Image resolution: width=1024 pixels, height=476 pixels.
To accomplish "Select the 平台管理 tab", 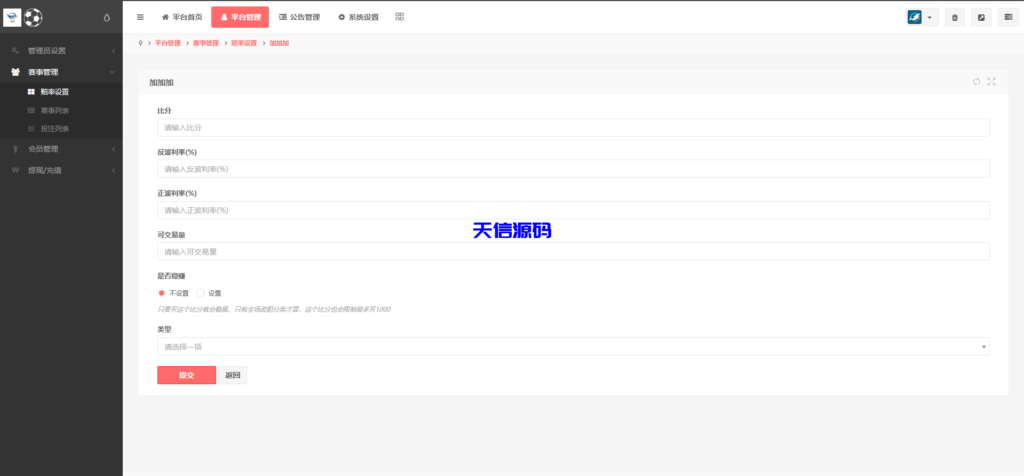I will coord(240,18).
